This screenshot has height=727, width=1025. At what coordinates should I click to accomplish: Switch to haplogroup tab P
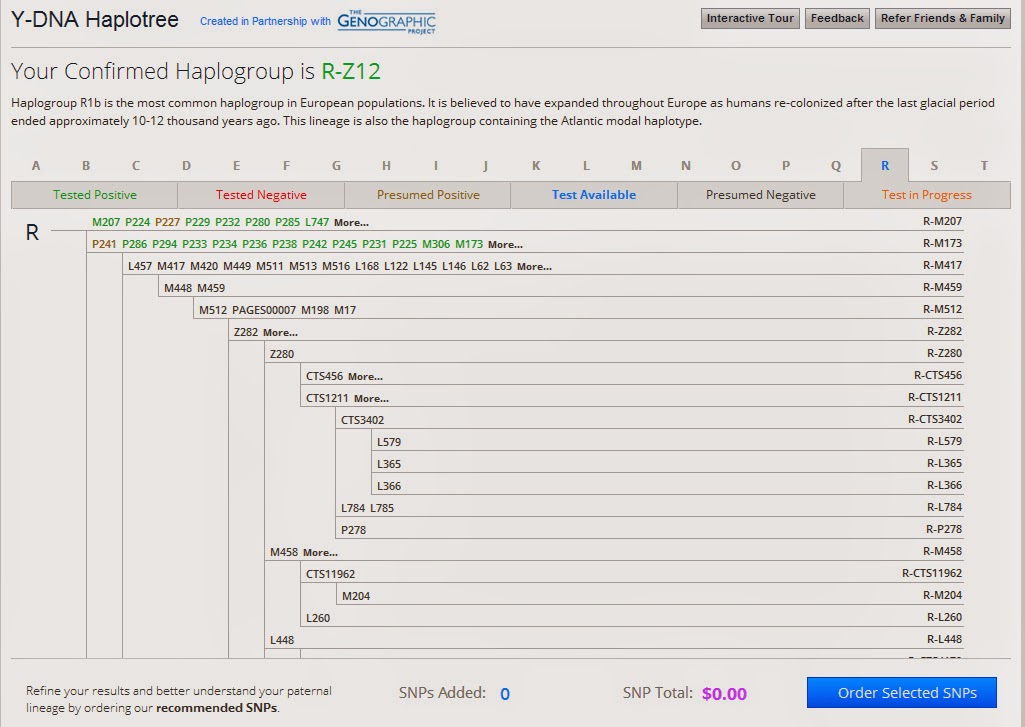pyautogui.click(x=786, y=165)
